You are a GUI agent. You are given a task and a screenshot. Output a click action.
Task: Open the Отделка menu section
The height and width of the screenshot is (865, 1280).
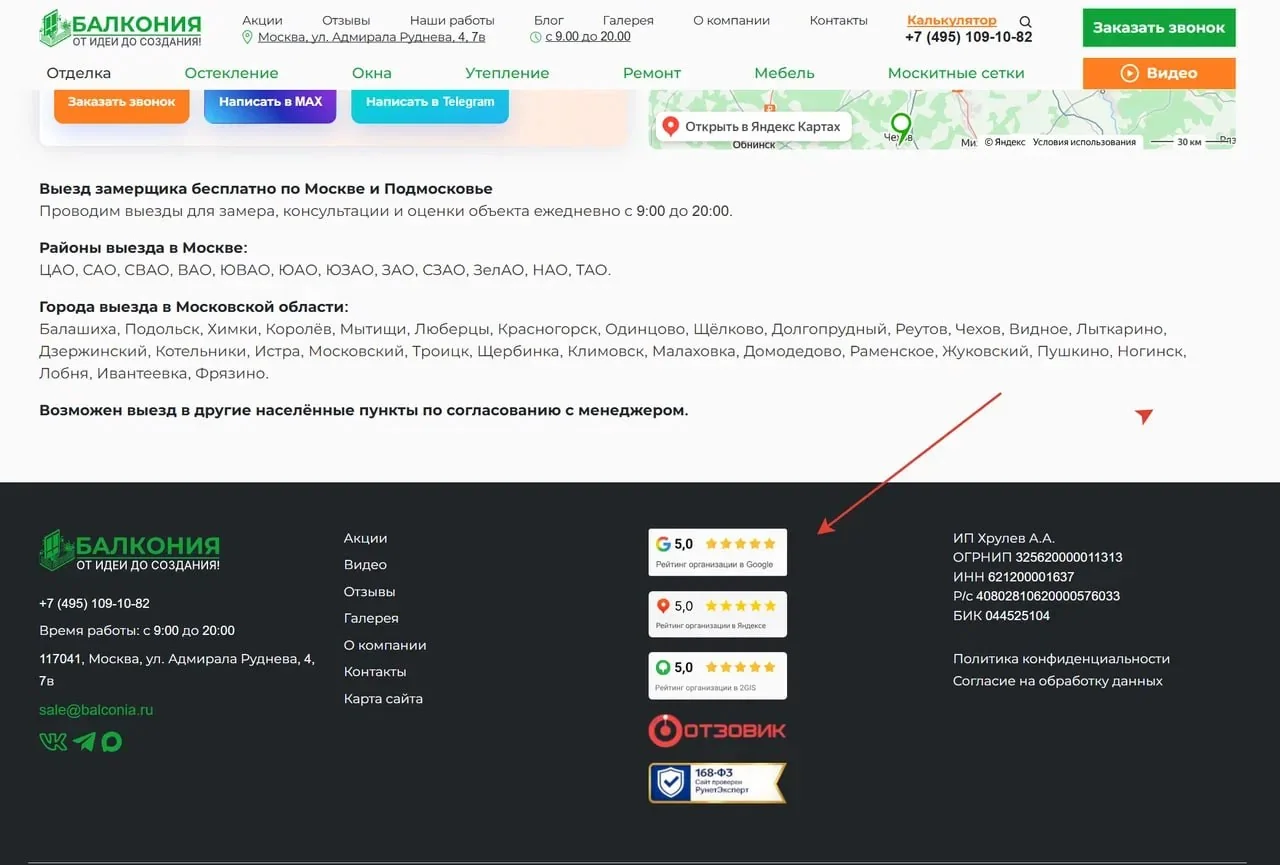pyautogui.click(x=79, y=73)
